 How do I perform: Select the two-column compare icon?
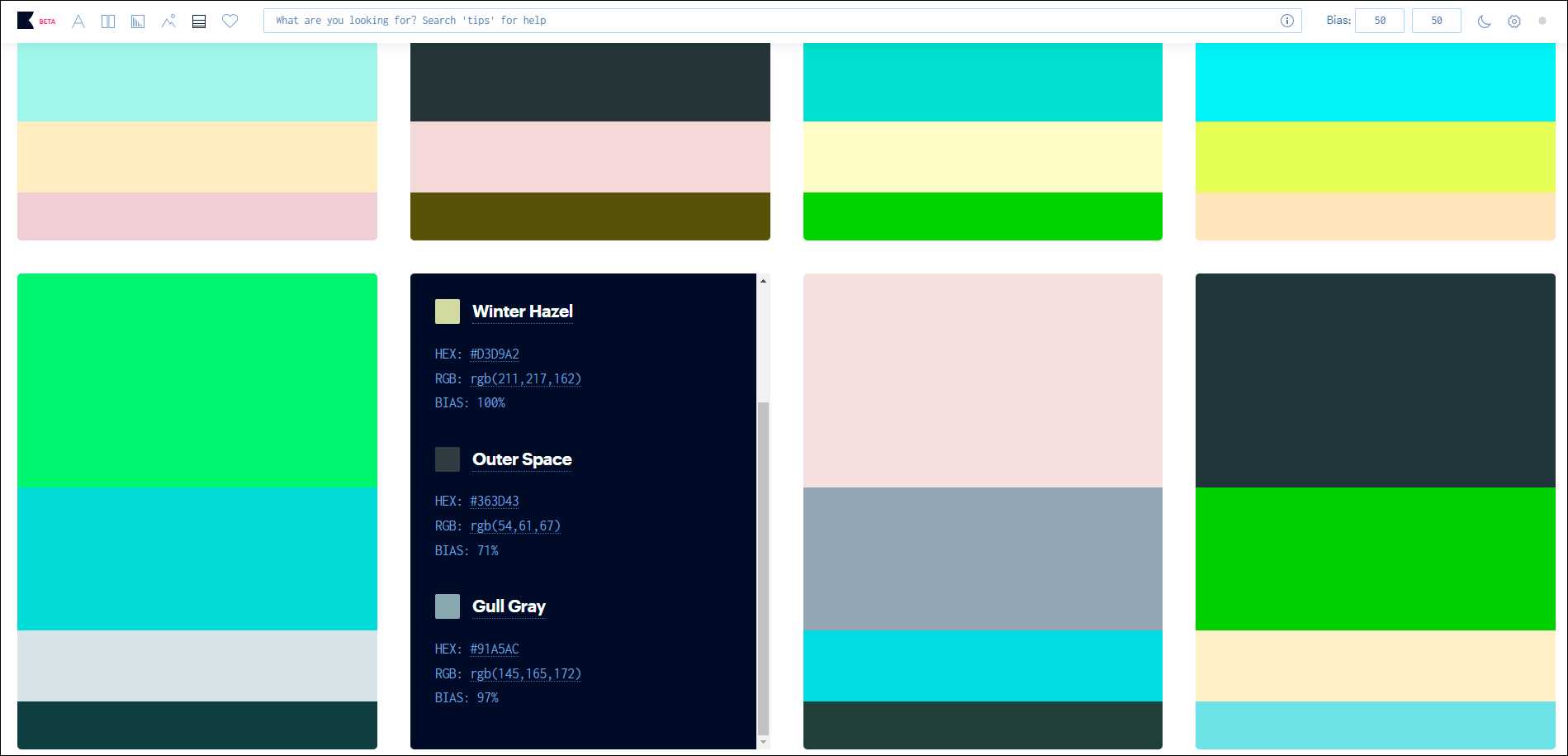[108, 21]
